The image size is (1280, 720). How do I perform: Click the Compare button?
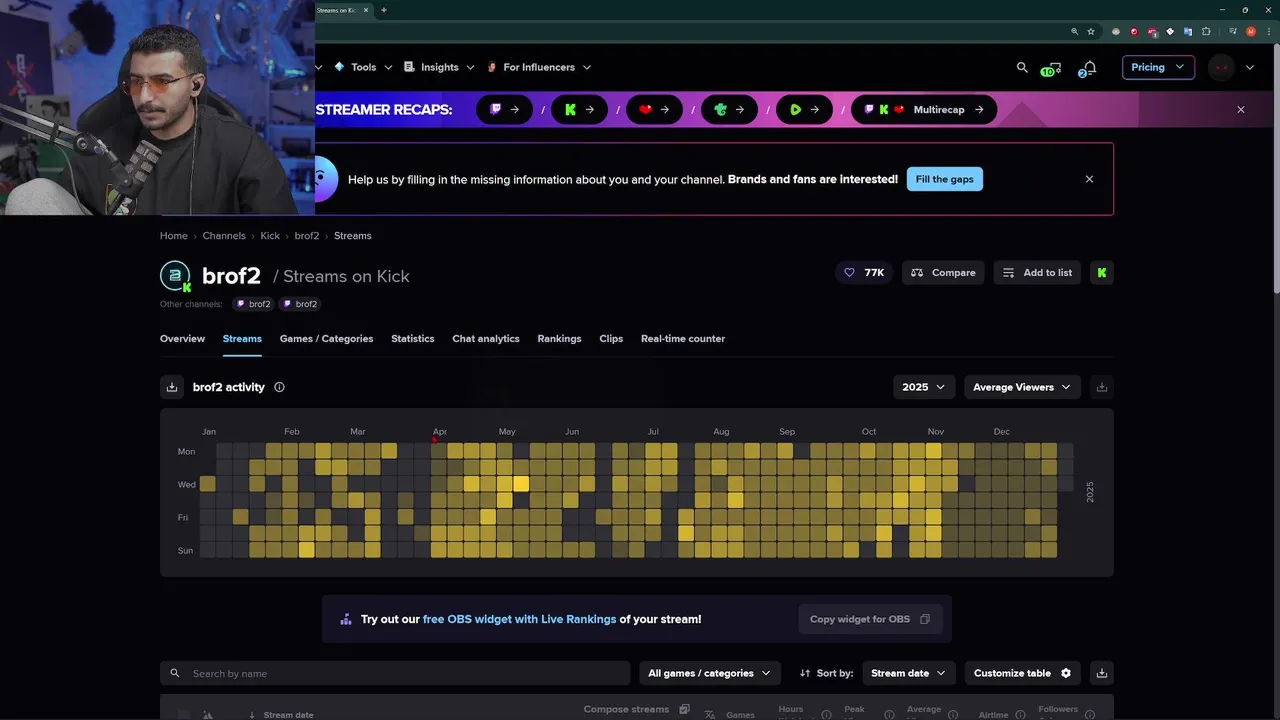click(943, 272)
